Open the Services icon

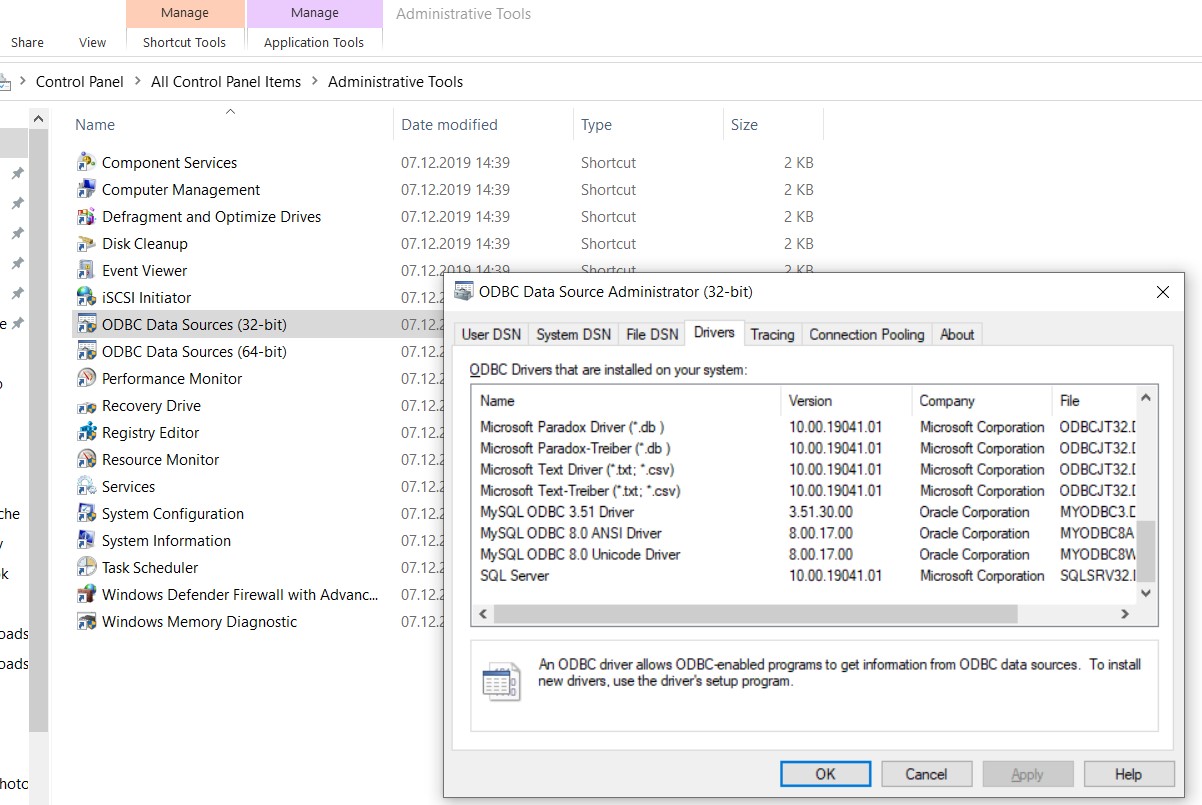pyautogui.click(x=87, y=486)
